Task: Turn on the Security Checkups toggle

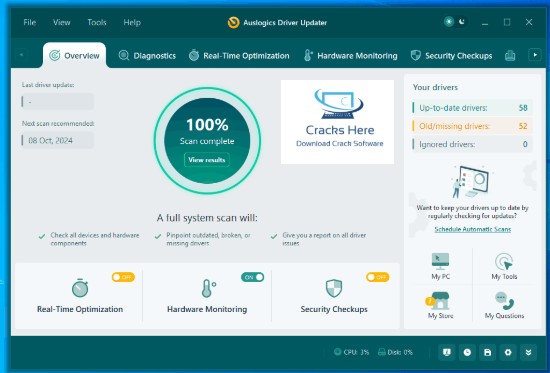Action: click(x=377, y=277)
